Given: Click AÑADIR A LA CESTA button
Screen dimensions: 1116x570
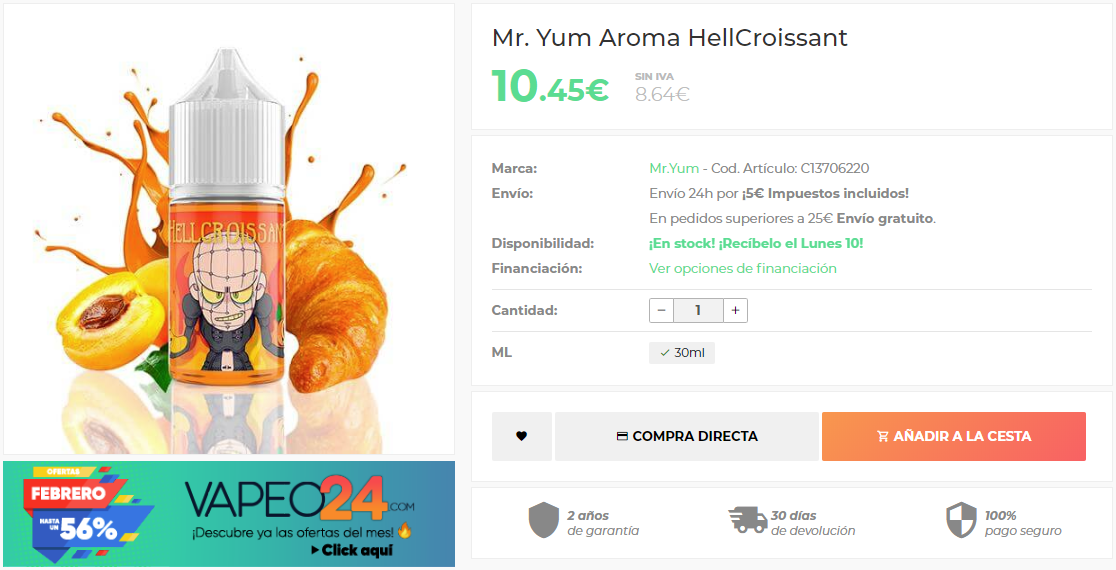Looking at the screenshot, I should click(954, 436).
